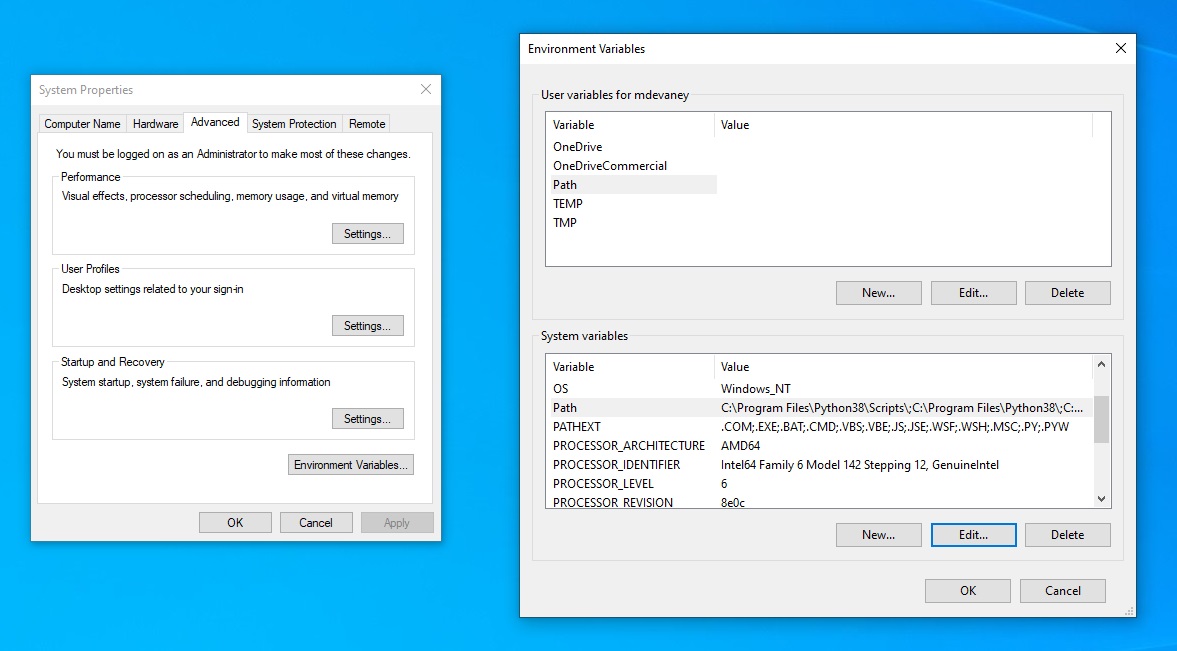Edit the selected system Path variable

pyautogui.click(x=973, y=534)
